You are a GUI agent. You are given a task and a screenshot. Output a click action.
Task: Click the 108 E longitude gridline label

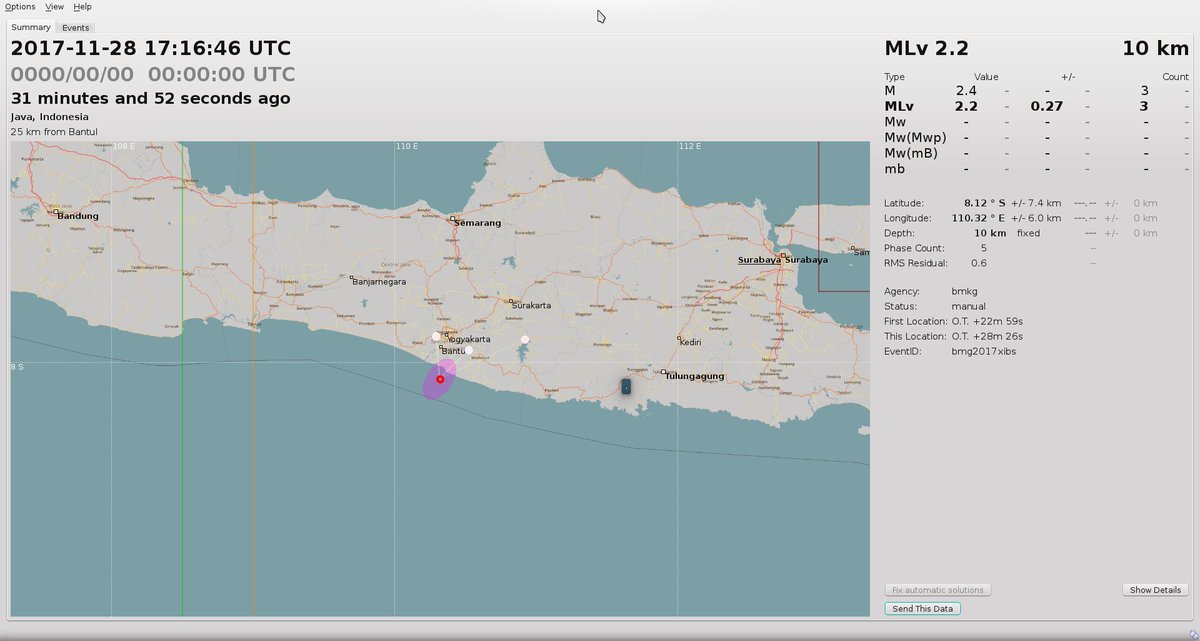click(x=124, y=147)
